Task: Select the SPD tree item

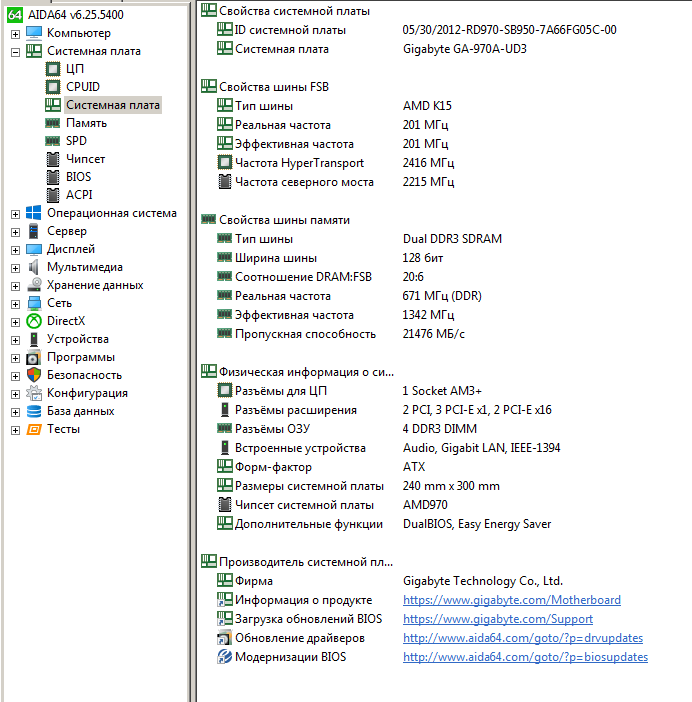Action: tap(76, 141)
